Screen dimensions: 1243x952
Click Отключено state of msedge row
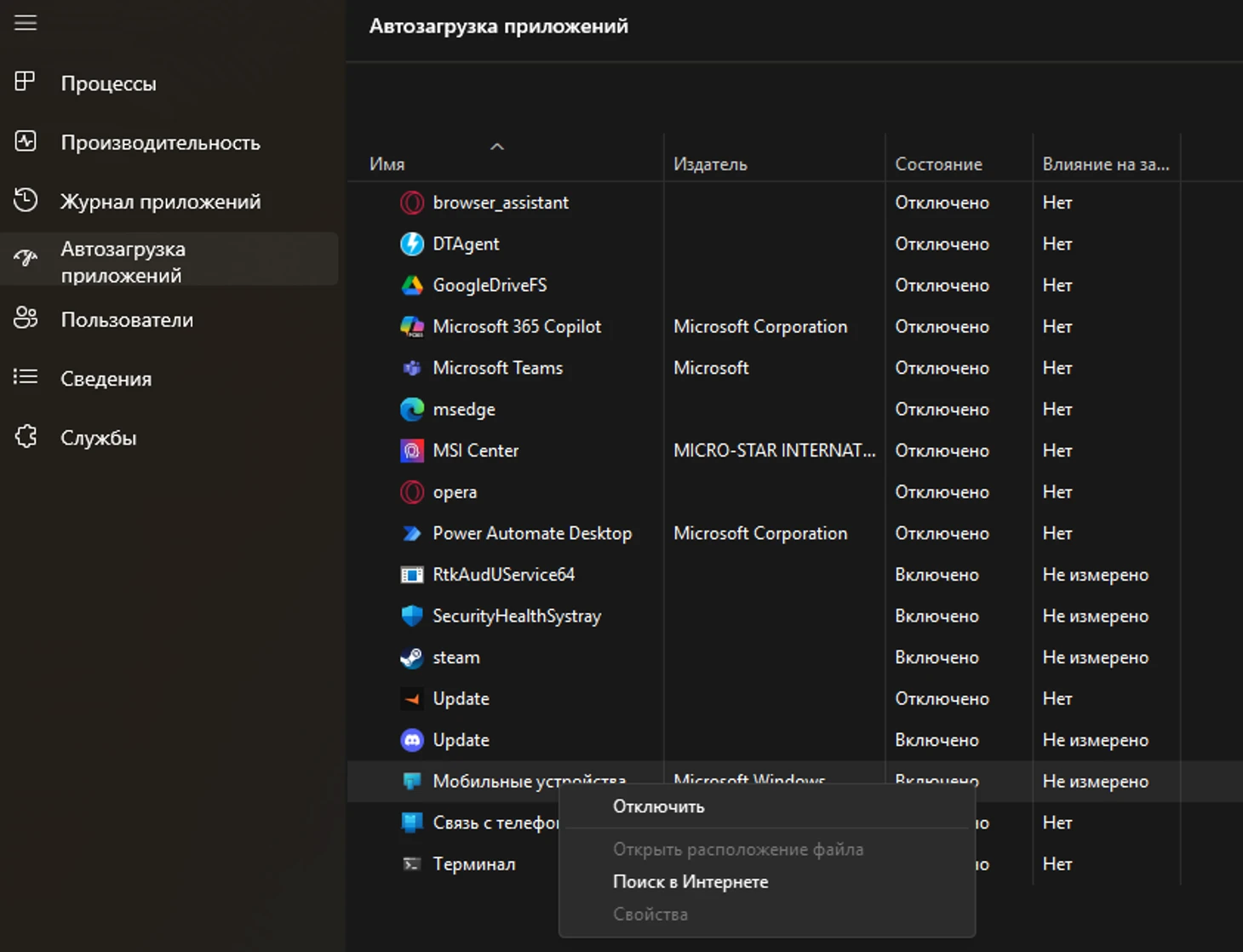point(942,410)
